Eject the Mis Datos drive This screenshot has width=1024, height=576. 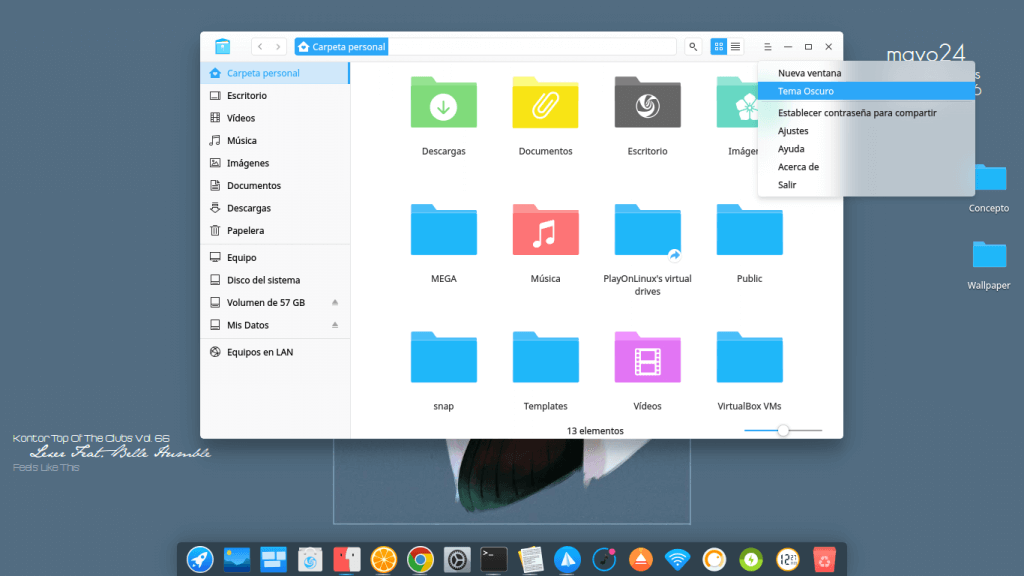pyautogui.click(x=335, y=325)
